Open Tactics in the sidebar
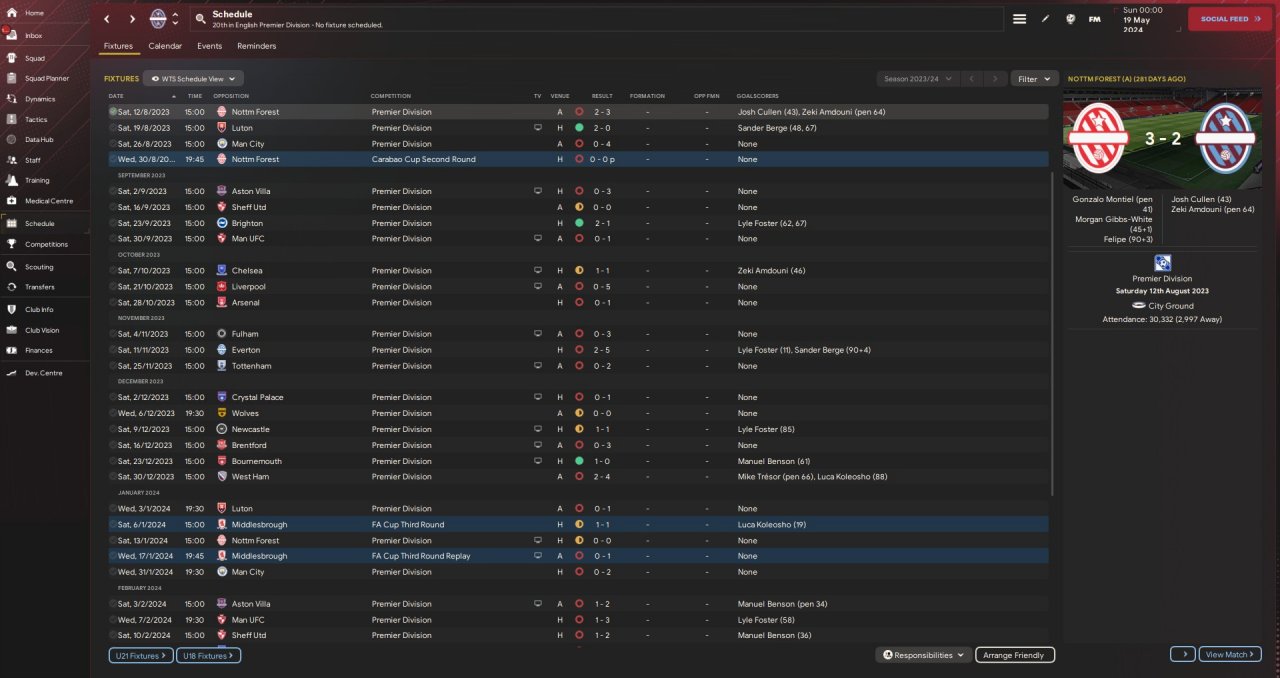Screen dimensions: 1280x678 (x=36, y=119)
